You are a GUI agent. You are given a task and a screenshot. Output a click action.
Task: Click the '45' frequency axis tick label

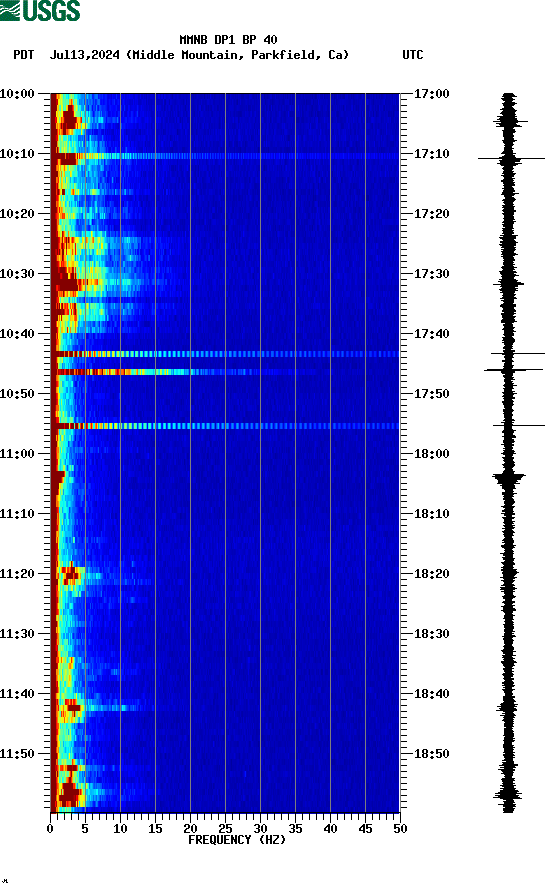(365, 829)
